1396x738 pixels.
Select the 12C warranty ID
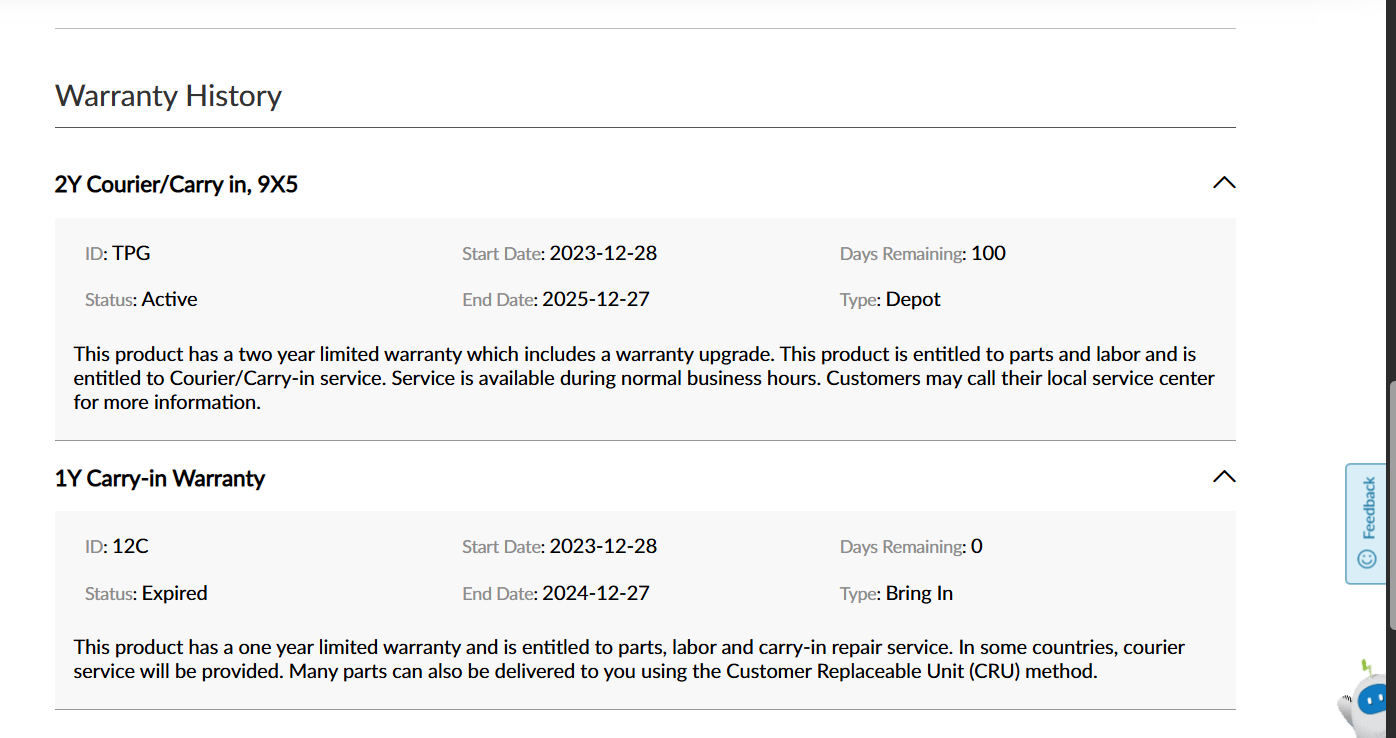tap(130, 546)
